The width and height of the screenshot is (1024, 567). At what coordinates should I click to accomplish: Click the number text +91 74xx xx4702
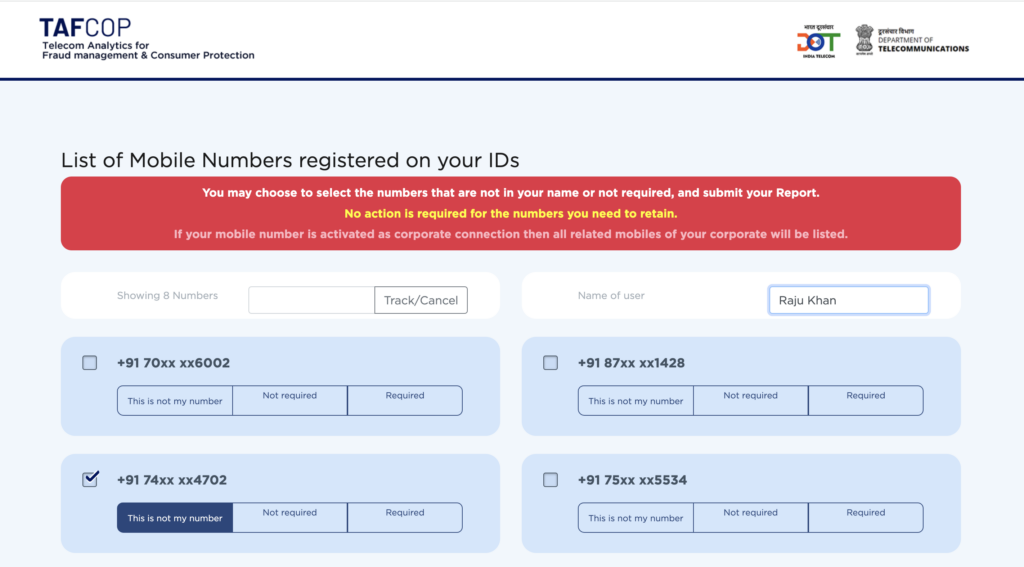pos(172,479)
